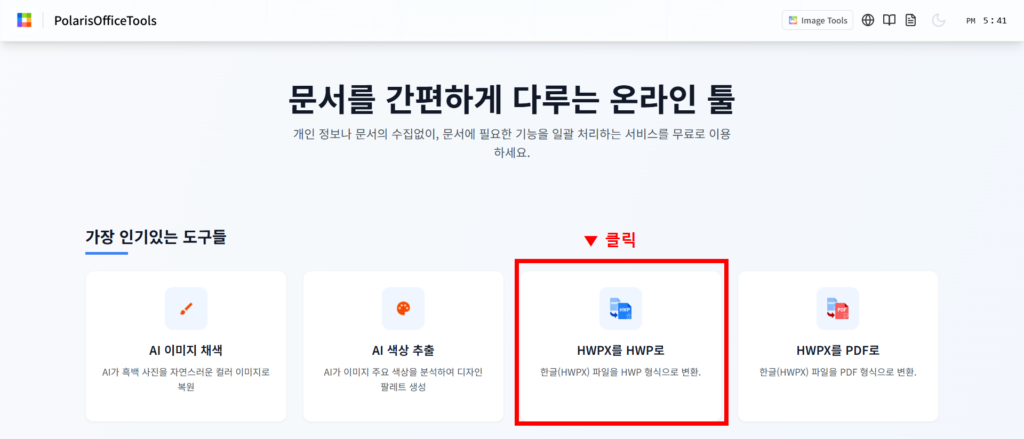
Task: Click the subtitle starting '개인 정보나 문서의 수집없이'
Action: (512, 145)
